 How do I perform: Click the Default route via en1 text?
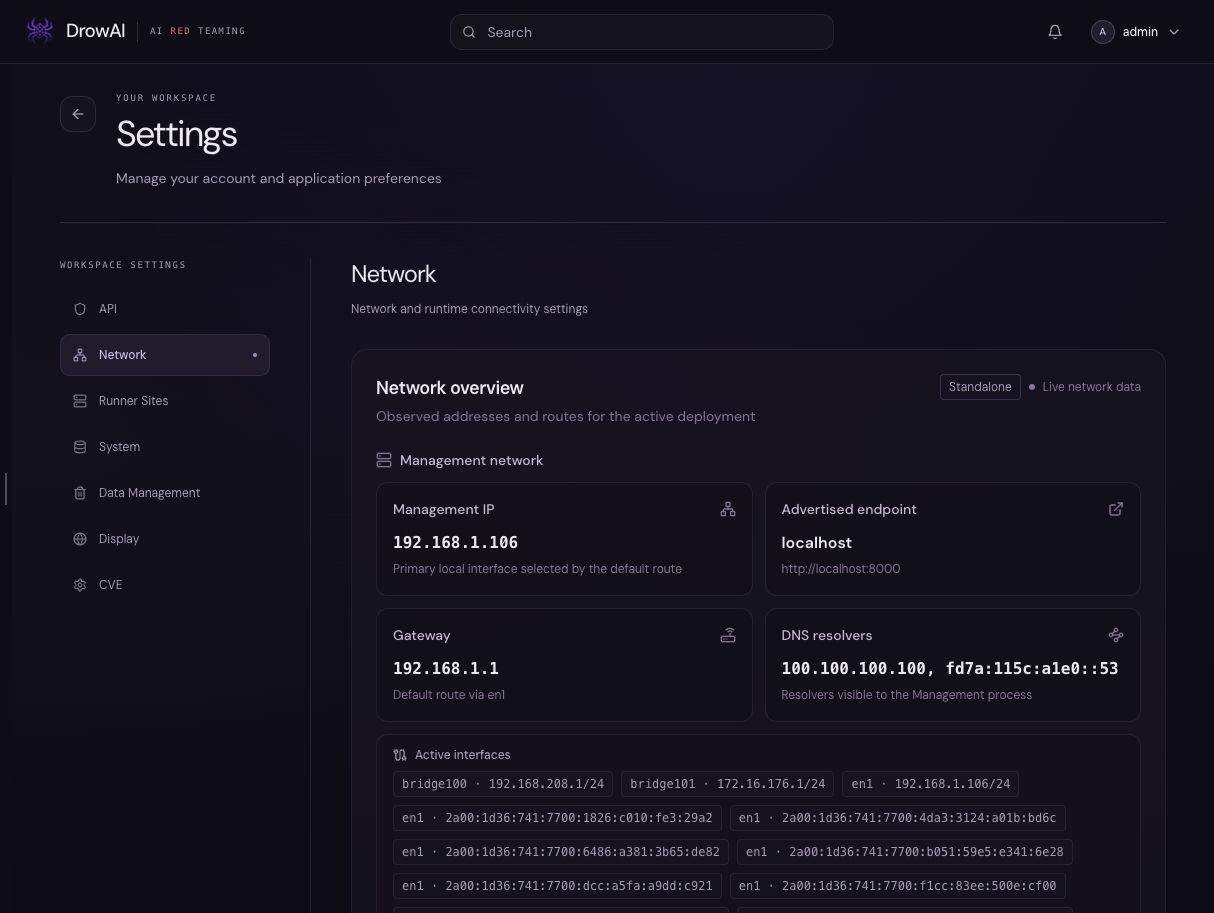(449, 694)
